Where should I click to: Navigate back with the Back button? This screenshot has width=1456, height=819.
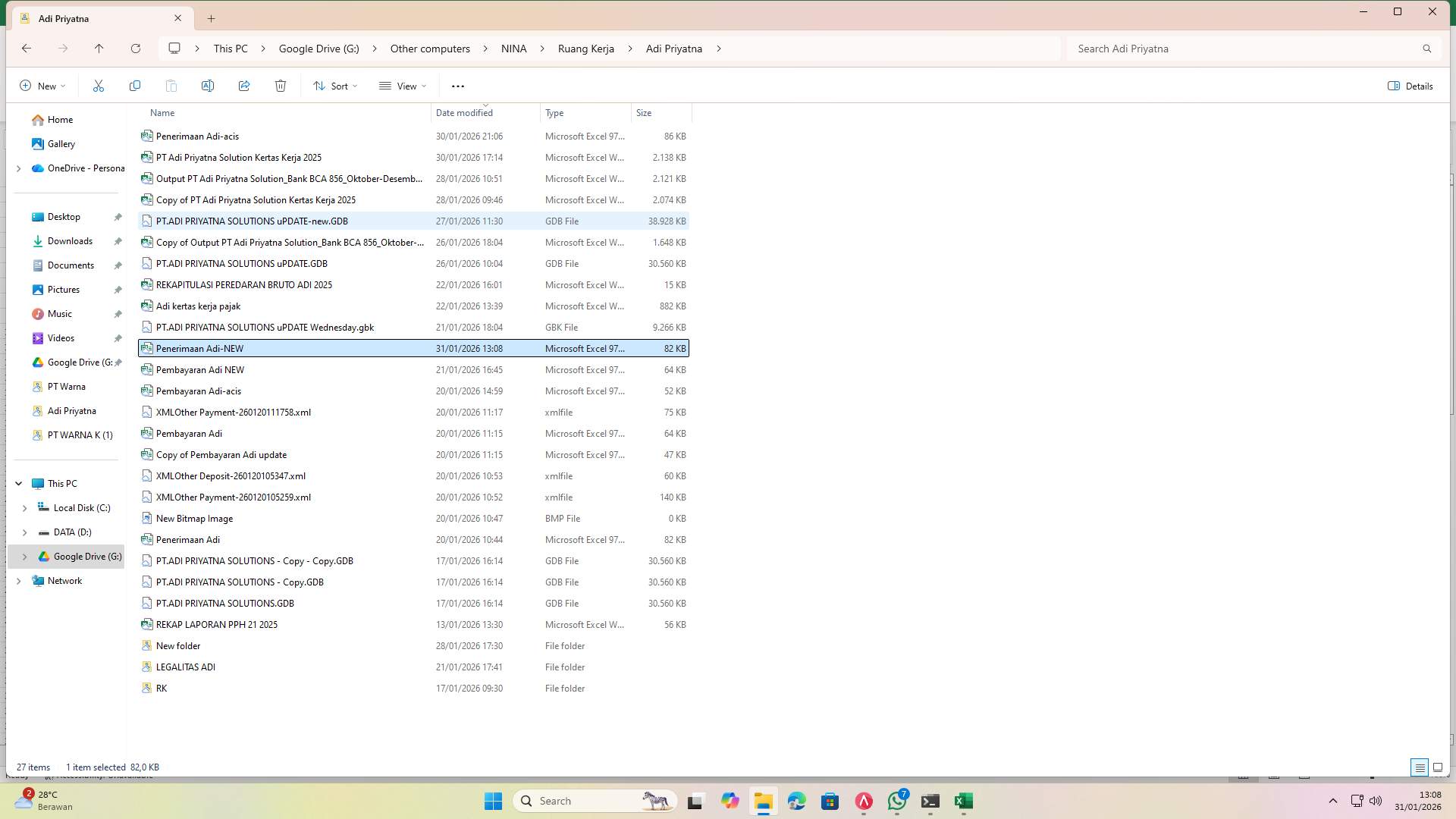[x=27, y=48]
